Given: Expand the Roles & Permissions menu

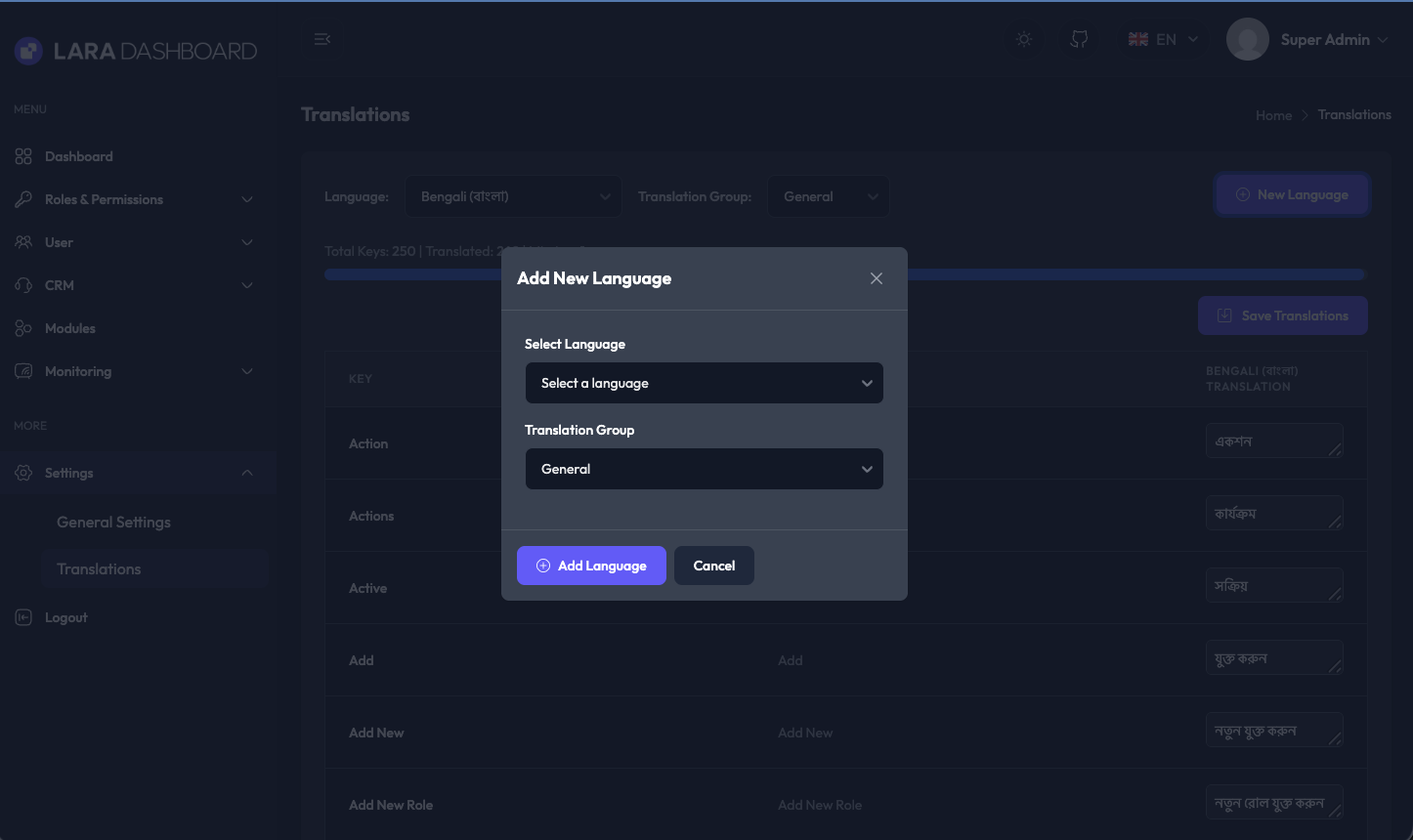Looking at the screenshot, I should click(134, 199).
